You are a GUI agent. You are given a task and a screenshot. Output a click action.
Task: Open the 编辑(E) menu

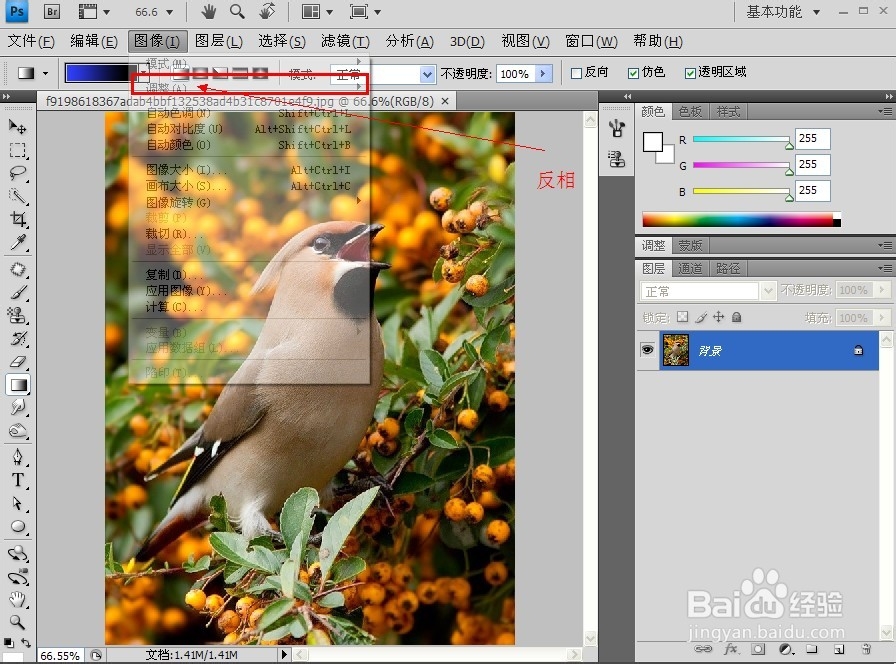94,41
